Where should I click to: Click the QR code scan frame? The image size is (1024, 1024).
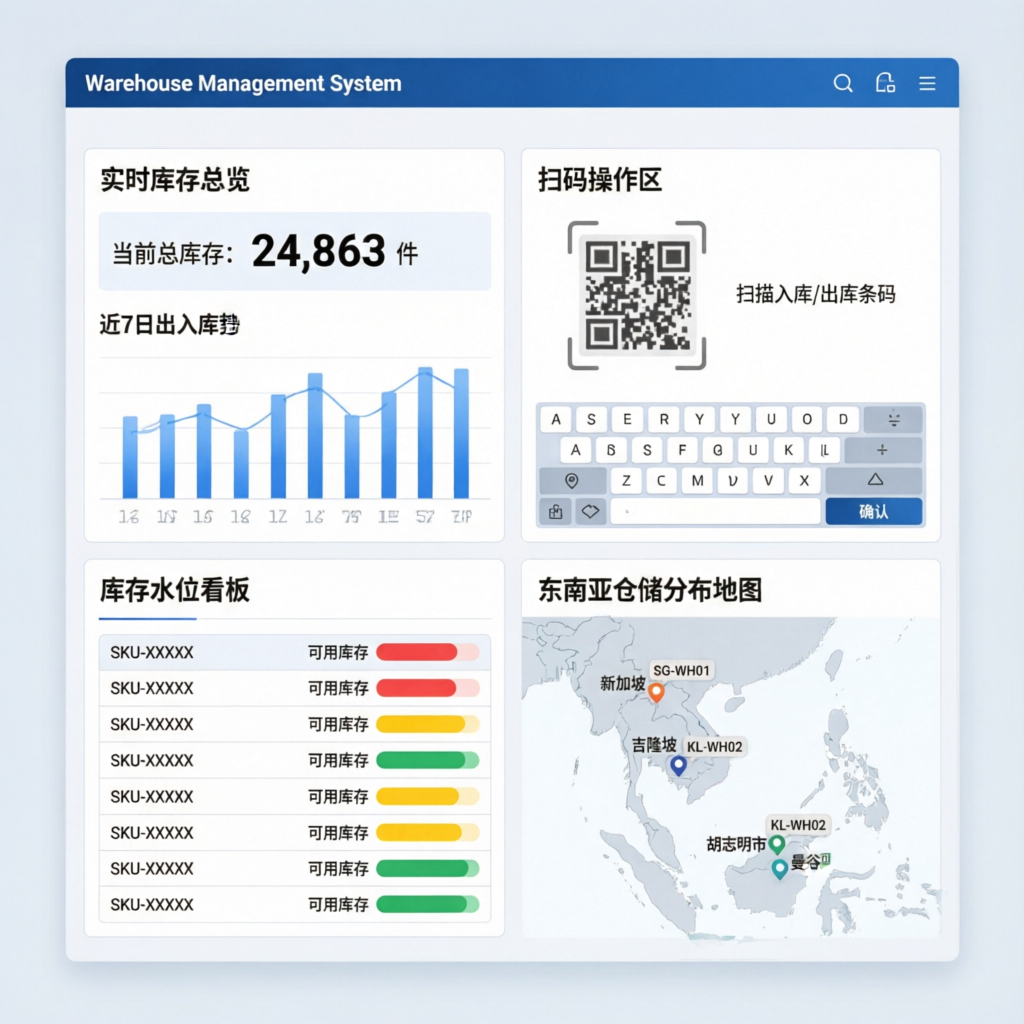637,295
